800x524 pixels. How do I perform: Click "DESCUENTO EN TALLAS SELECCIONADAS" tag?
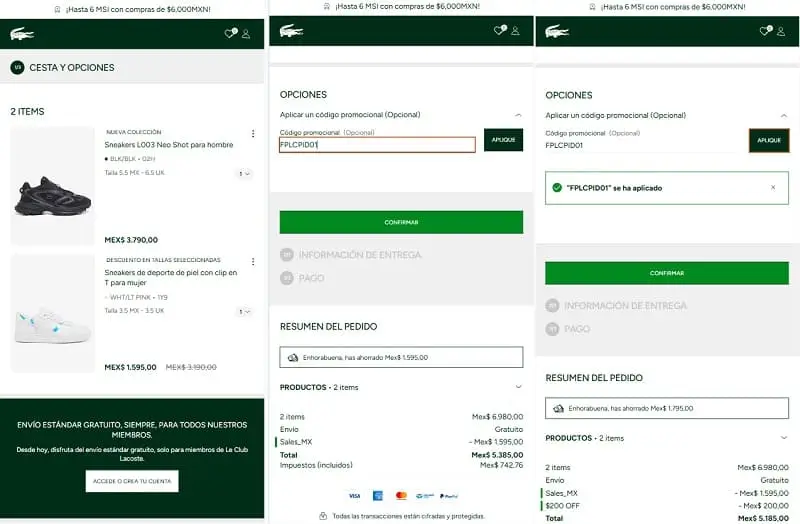point(163,260)
